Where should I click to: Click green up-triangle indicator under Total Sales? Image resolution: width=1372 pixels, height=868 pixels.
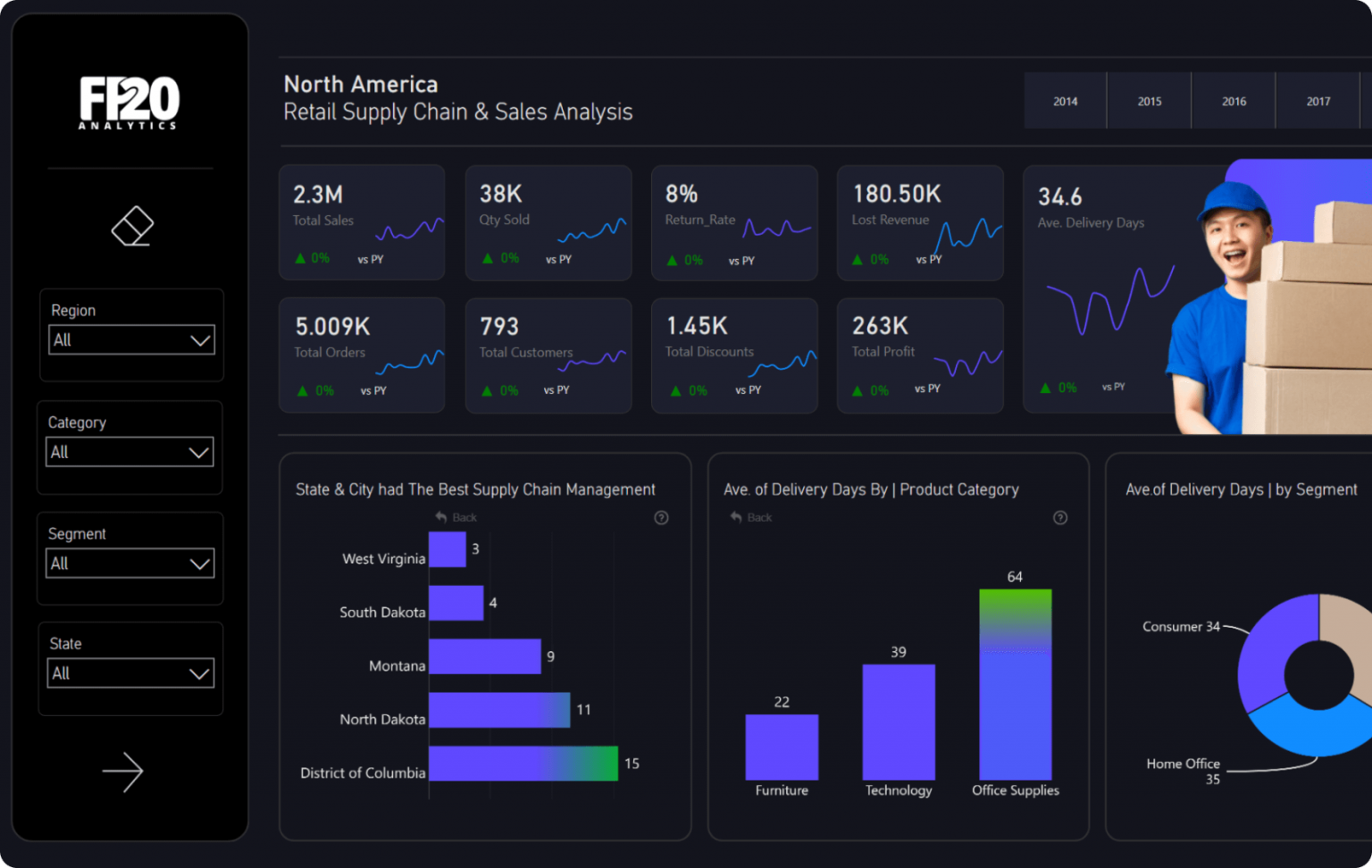301,259
